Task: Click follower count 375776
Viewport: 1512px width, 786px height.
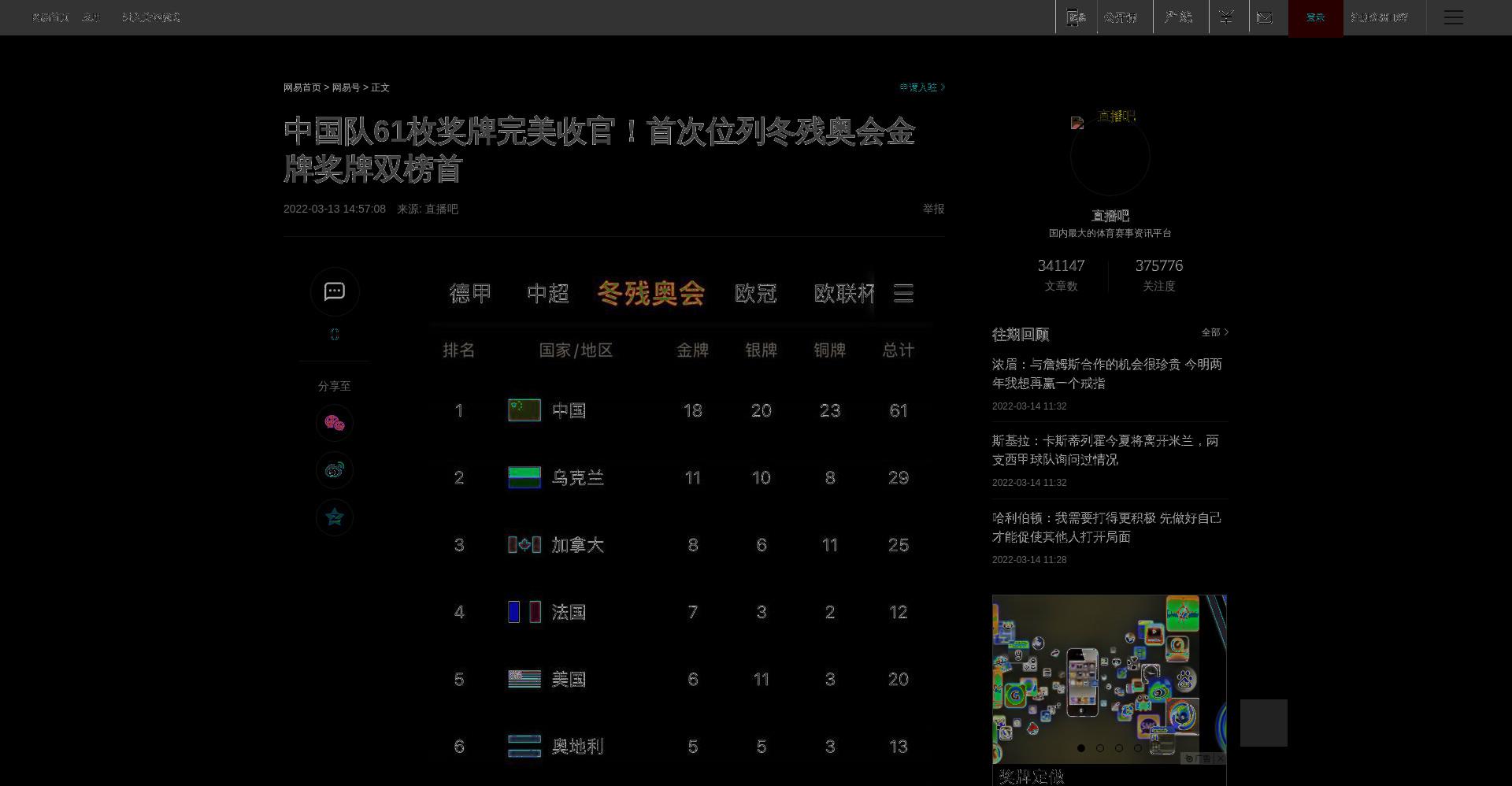Action: tap(1158, 265)
